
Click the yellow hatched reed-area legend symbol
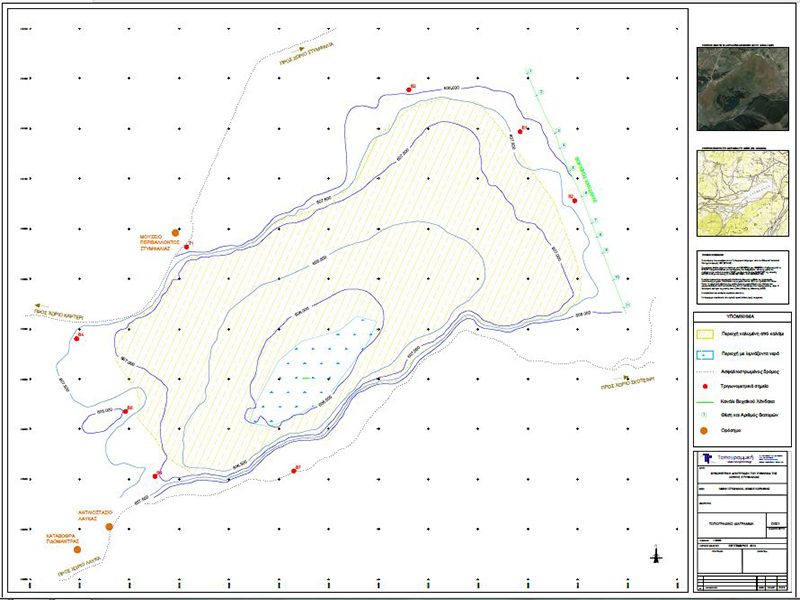point(705,334)
